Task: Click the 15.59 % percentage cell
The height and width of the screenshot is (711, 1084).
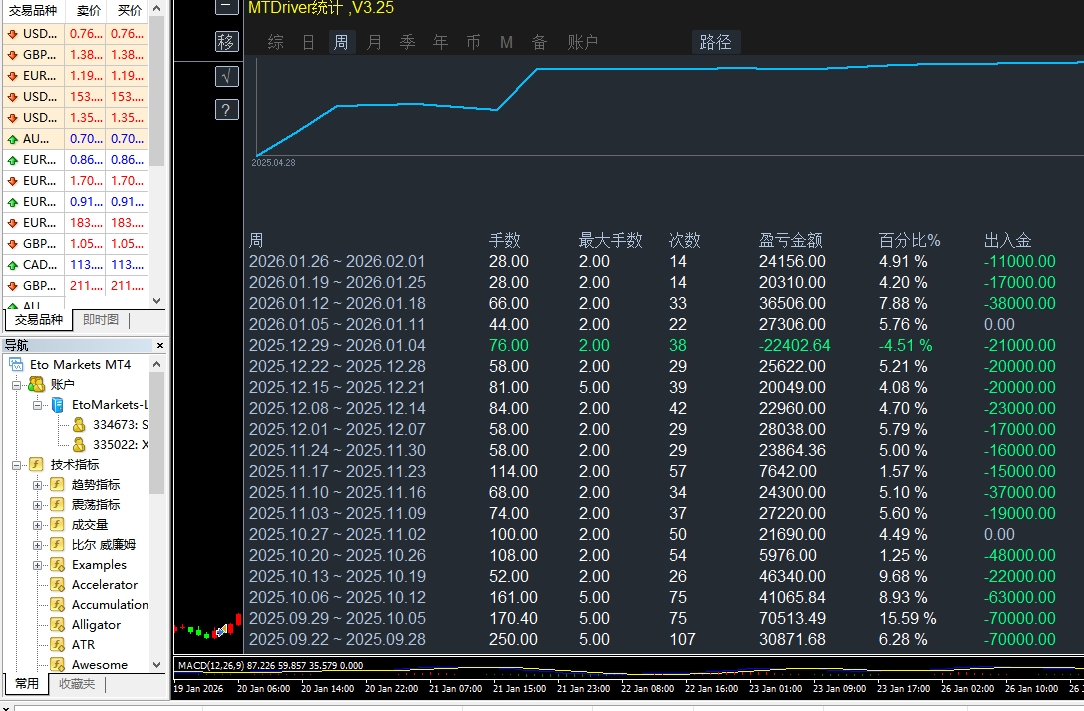Action: click(907, 618)
